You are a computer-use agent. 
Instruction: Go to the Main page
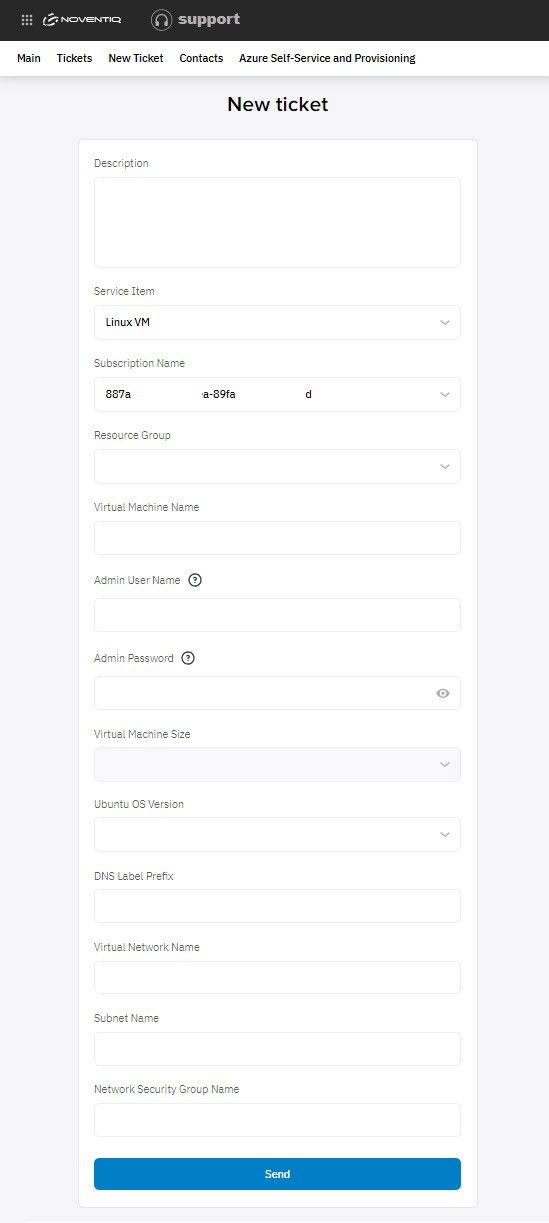point(29,58)
